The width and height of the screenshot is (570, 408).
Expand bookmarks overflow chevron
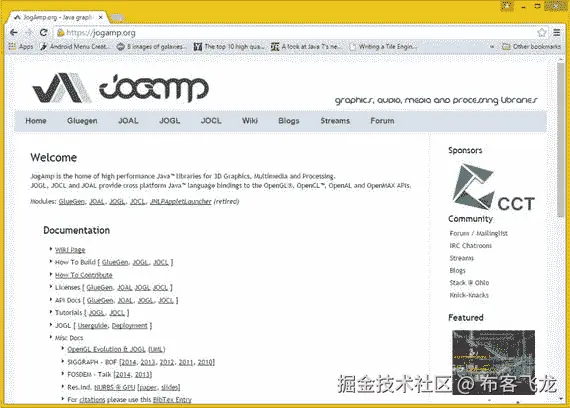(x=492, y=47)
